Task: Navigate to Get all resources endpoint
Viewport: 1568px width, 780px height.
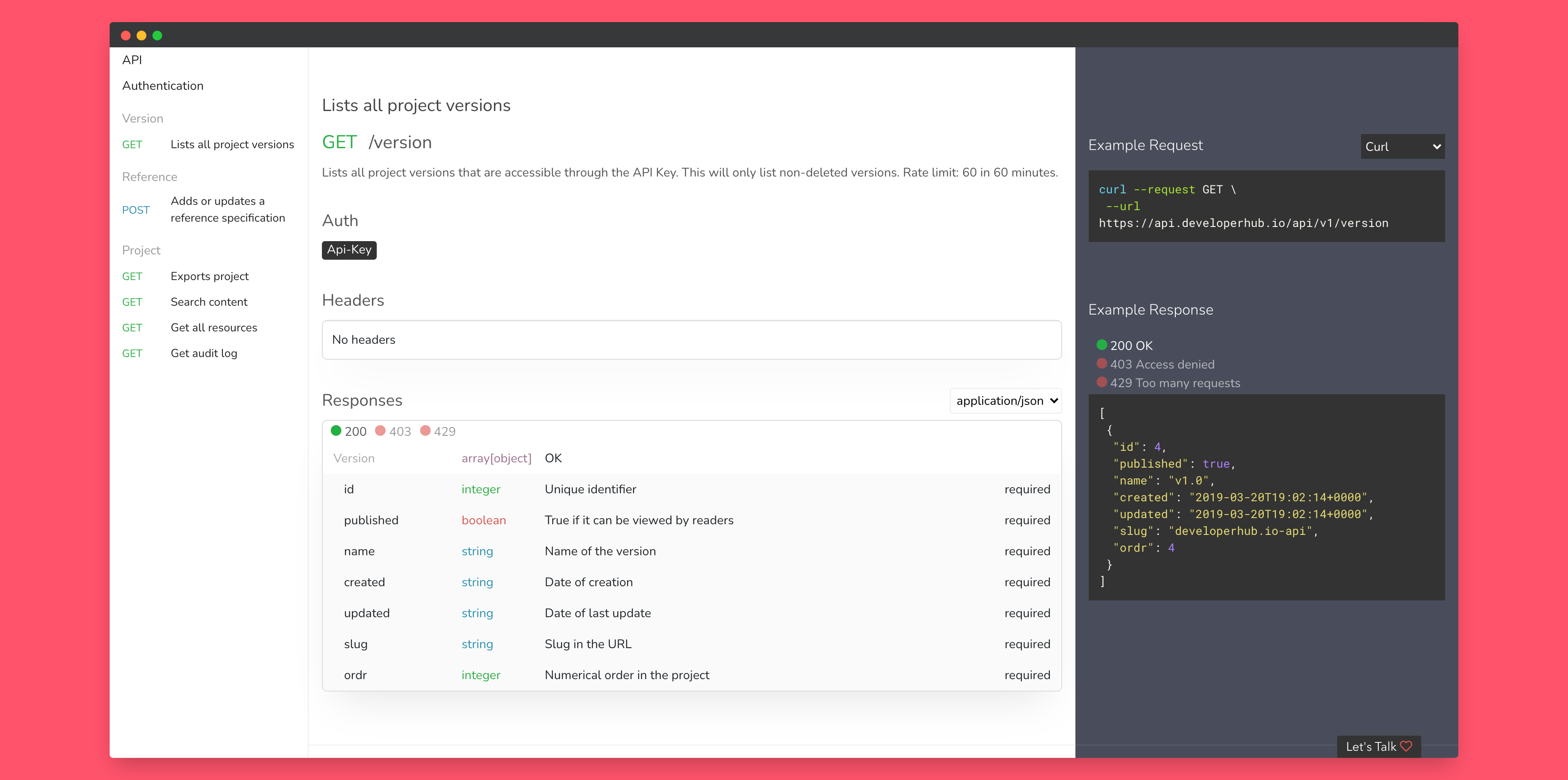Action: 214,327
